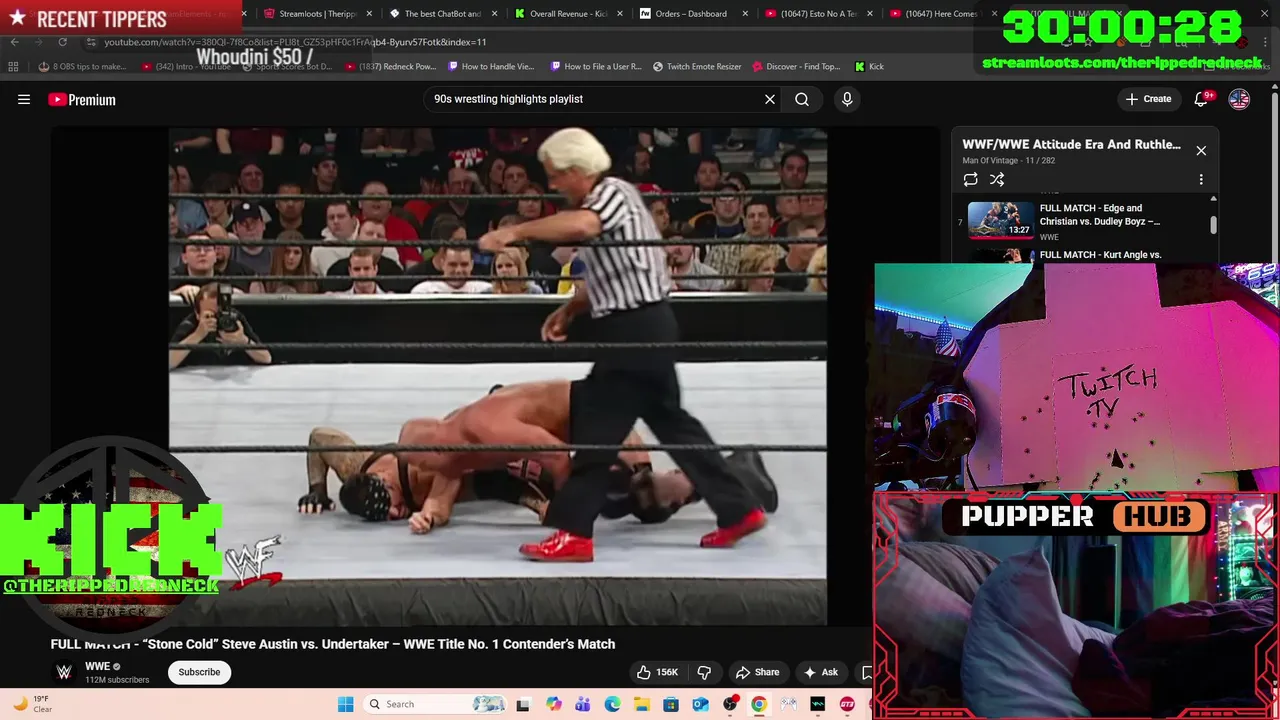Close the Orders – Dashboard tab
Viewport: 1280px width, 720px height.
(744, 14)
